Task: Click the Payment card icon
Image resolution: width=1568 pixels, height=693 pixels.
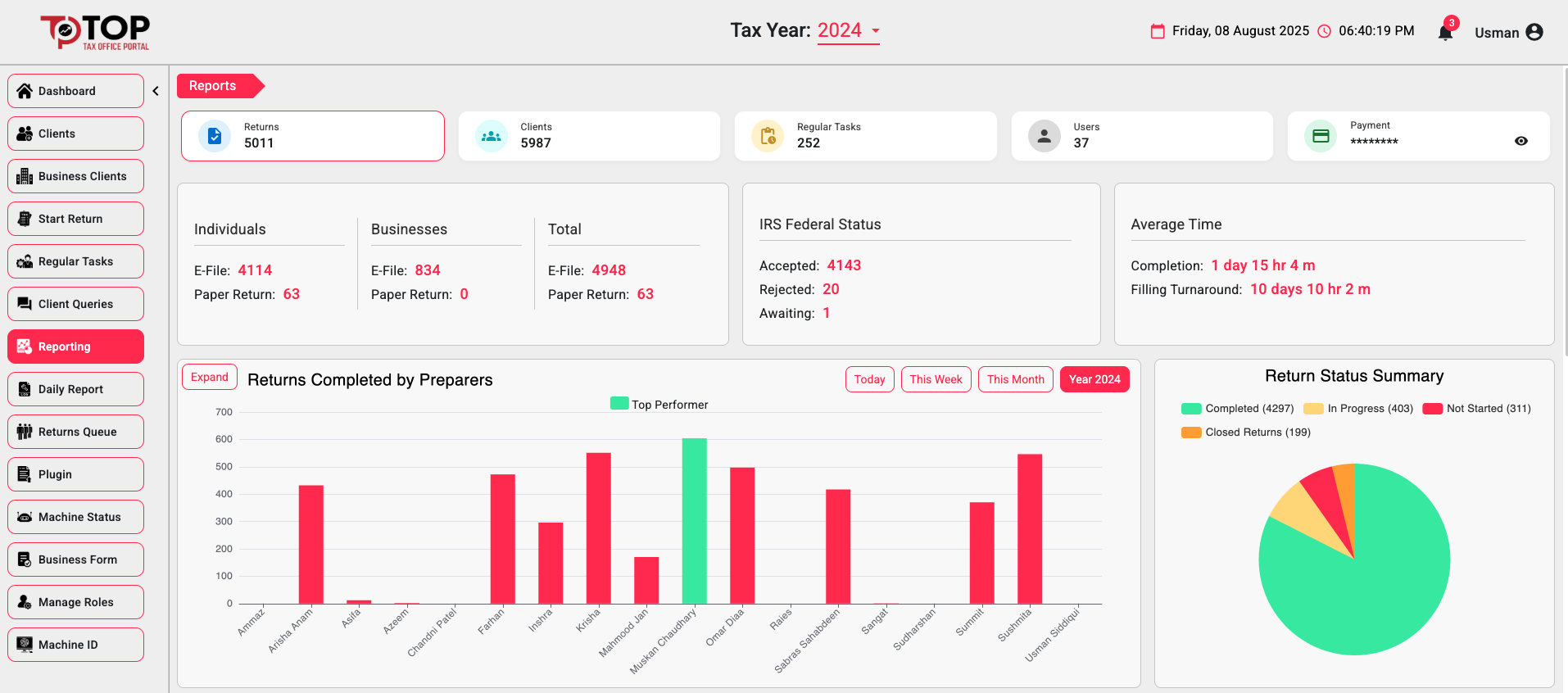Action: (x=1321, y=136)
